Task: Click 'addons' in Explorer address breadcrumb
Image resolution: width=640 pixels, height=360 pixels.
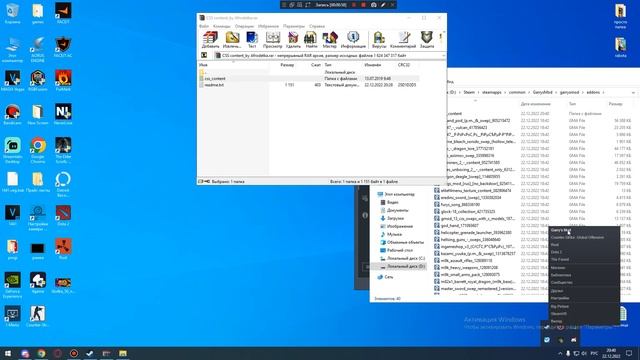Action: 593,93
